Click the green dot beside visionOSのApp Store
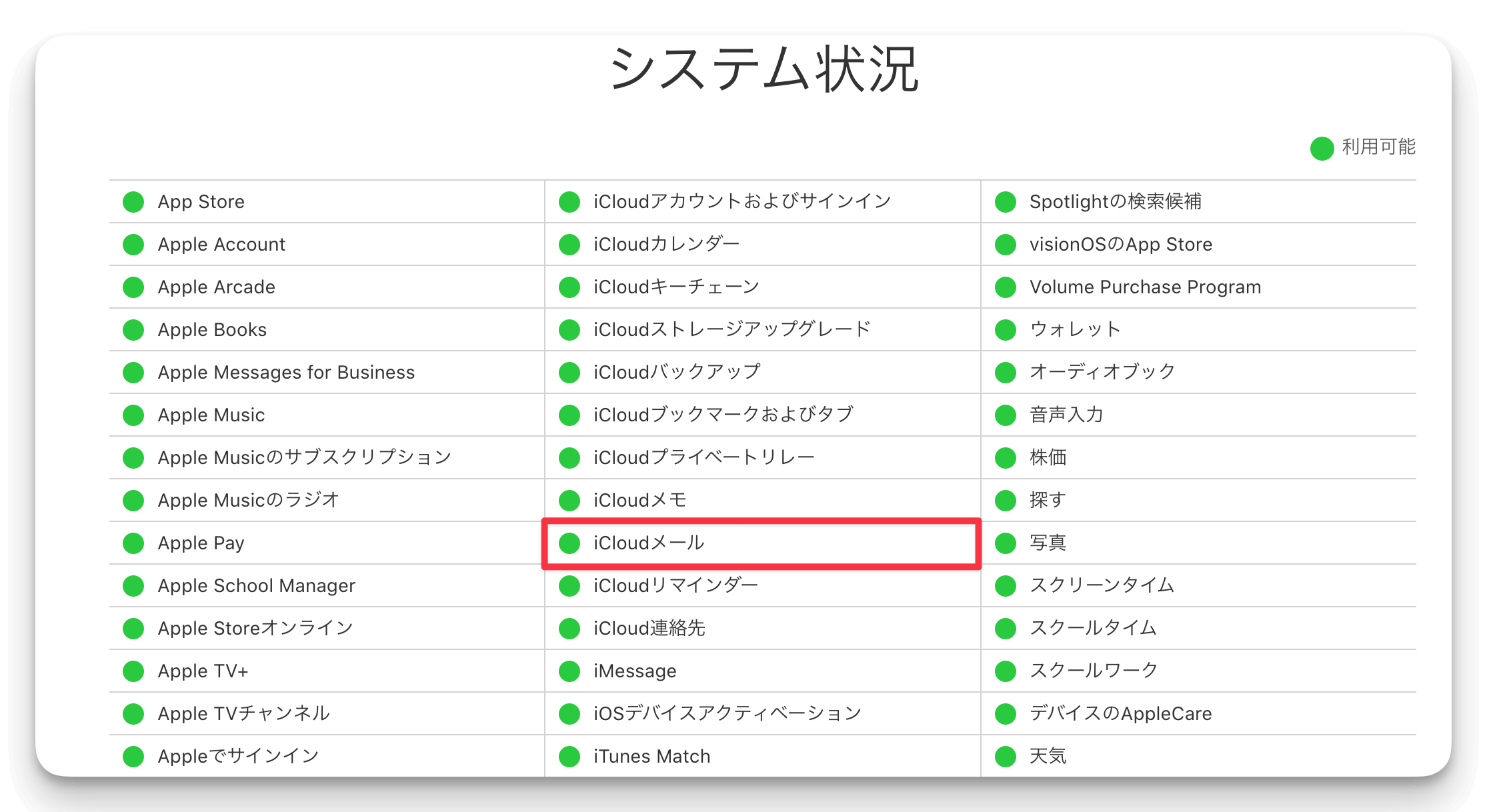 (x=1006, y=244)
